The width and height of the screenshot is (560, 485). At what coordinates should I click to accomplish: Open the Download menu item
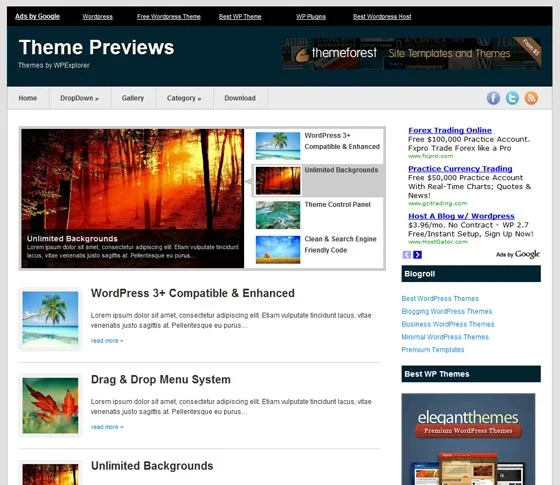(x=240, y=98)
